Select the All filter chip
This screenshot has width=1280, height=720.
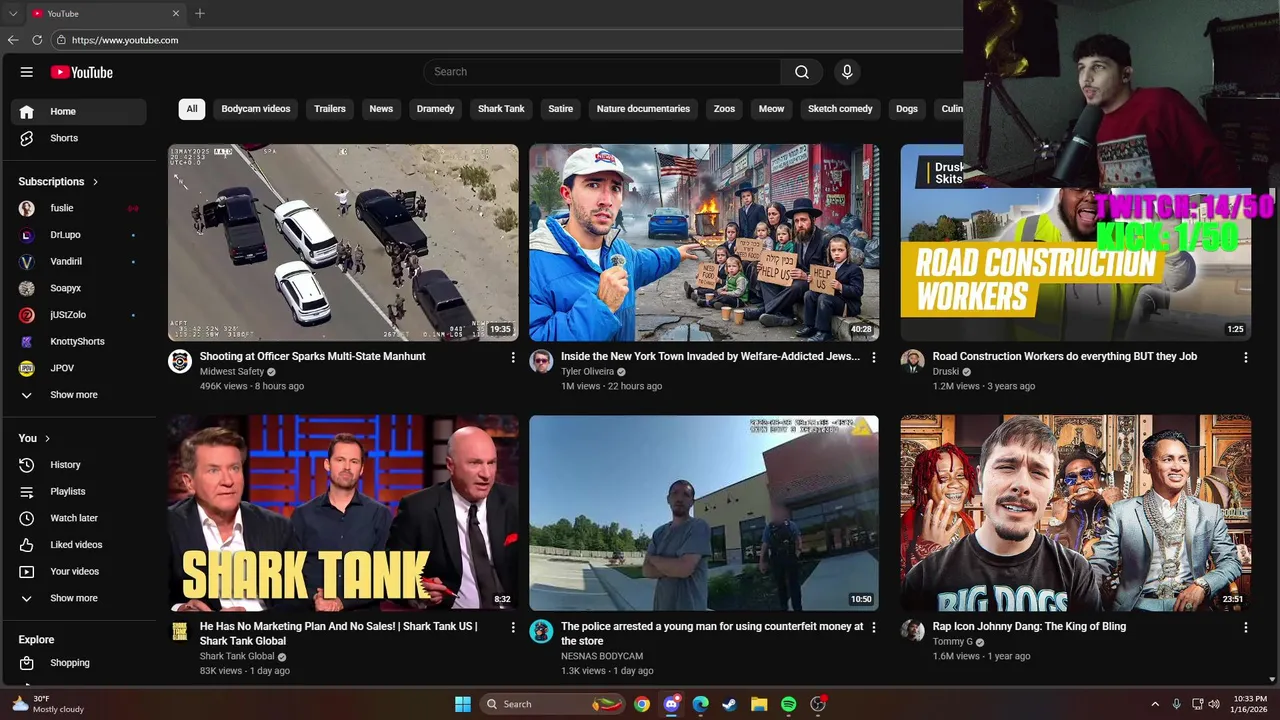click(192, 109)
